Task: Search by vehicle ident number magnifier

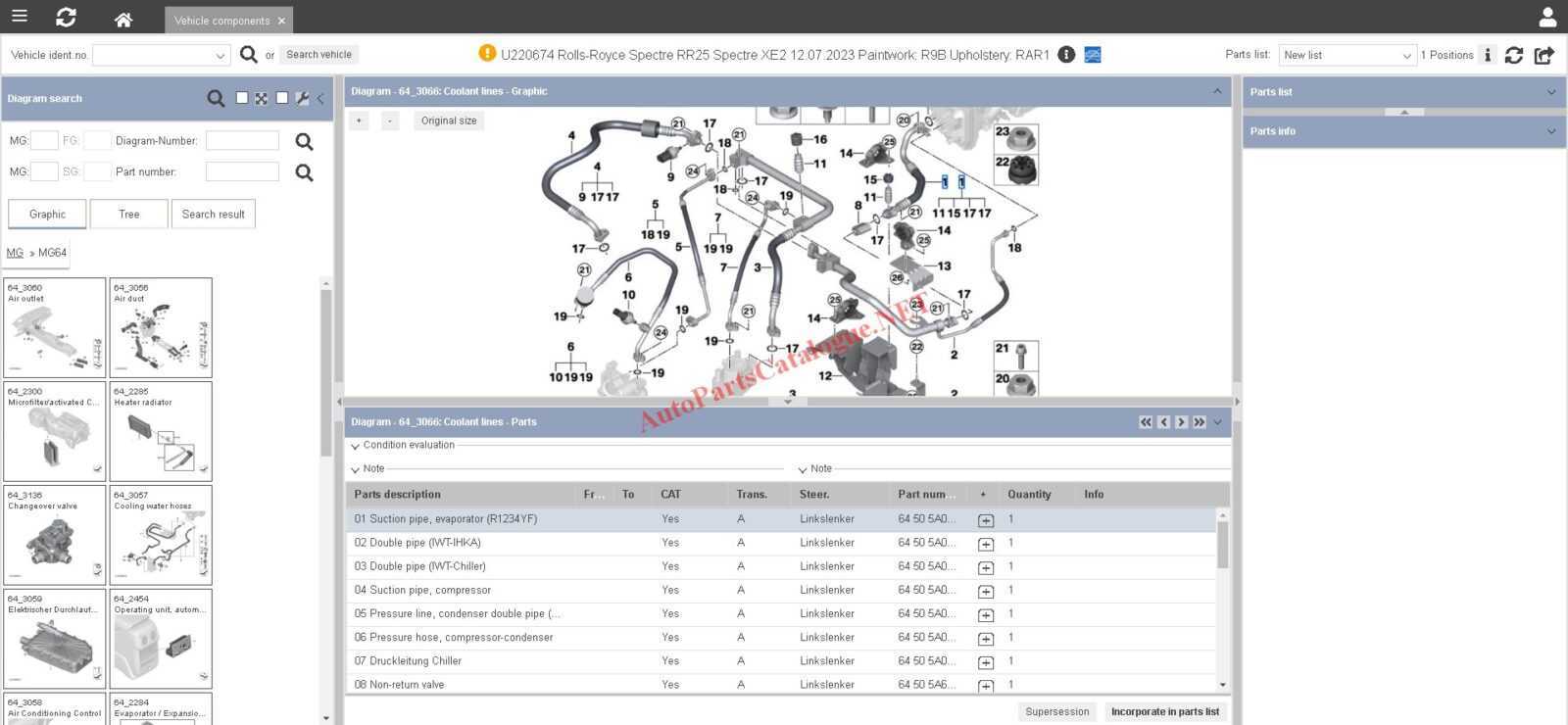Action: (x=249, y=55)
